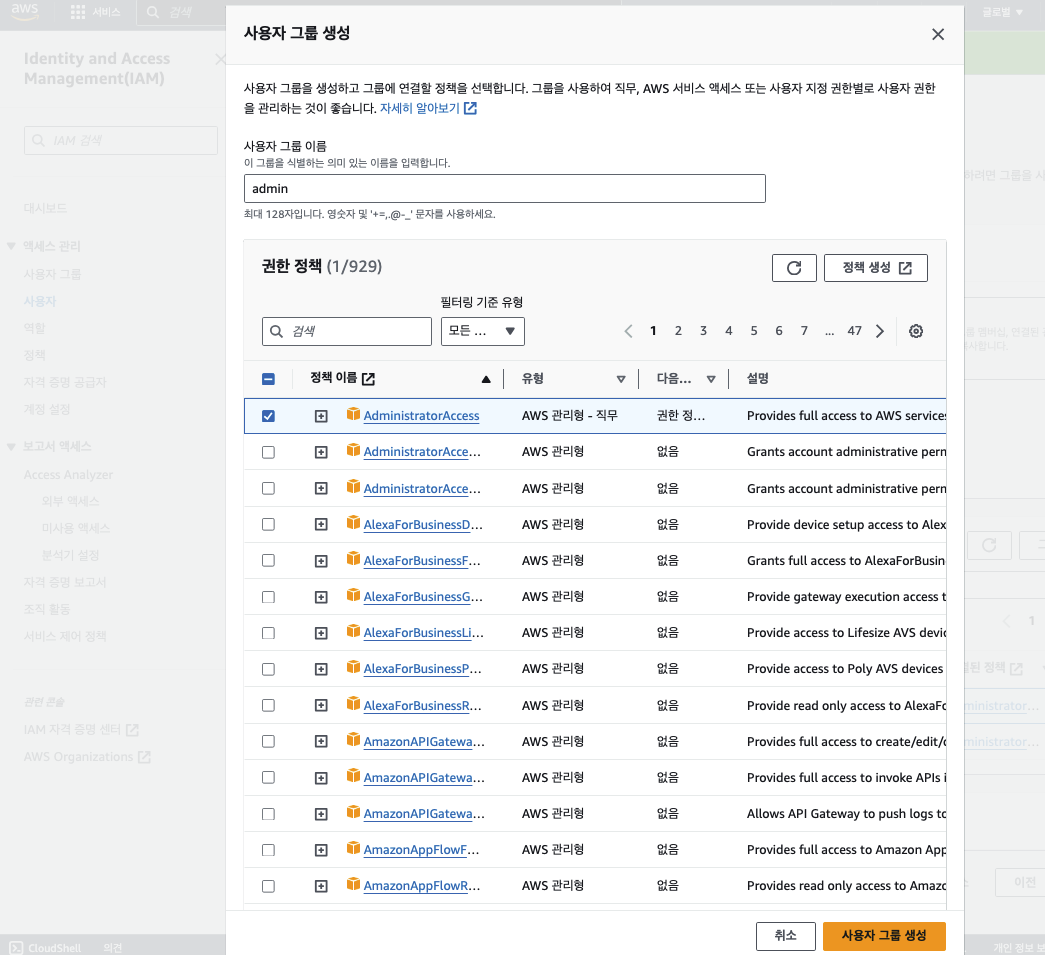Screen dimensions: 1045x955
Task: Open the 글로벌 region menu in top bar
Action: pos(1002,12)
